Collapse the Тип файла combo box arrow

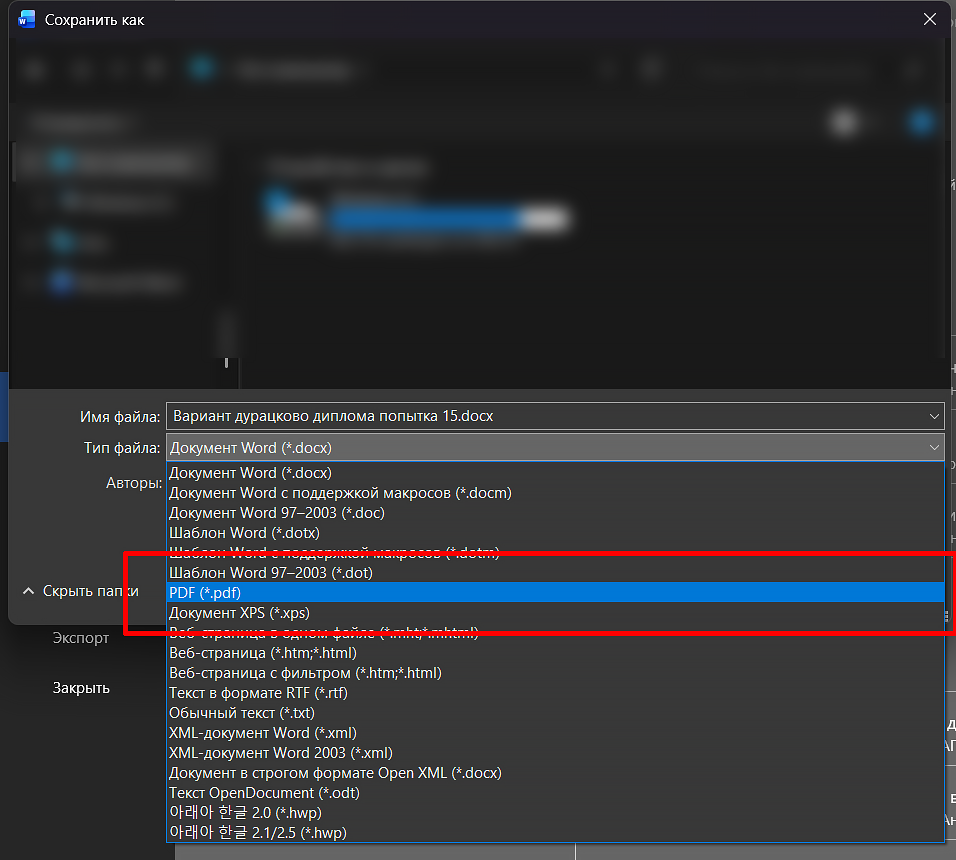click(x=934, y=447)
